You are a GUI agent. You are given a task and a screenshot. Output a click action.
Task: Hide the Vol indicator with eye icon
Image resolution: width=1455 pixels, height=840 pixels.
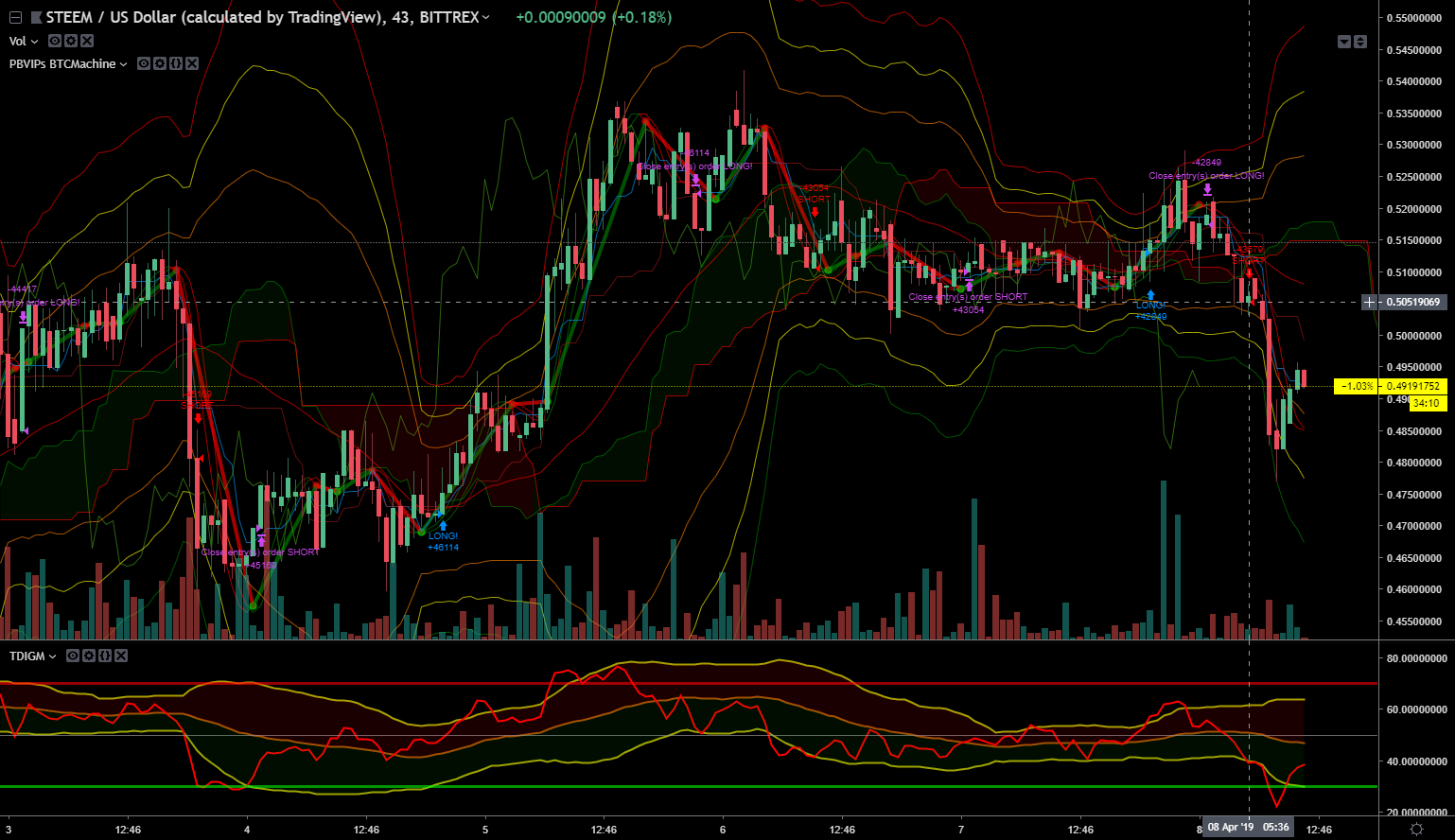(x=55, y=41)
